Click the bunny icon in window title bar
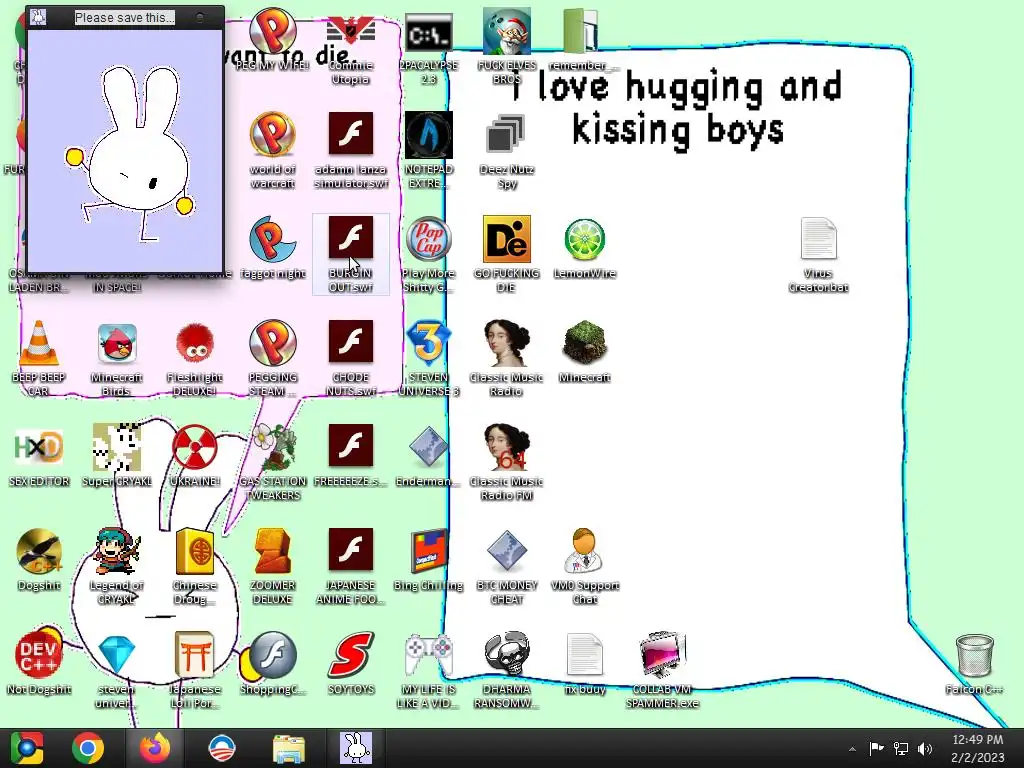 (x=38, y=17)
